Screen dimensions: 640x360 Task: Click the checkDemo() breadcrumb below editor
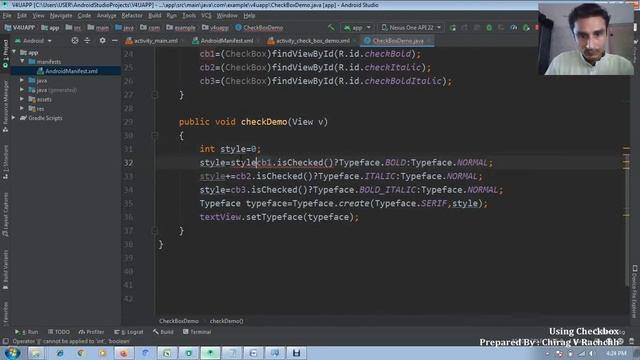point(227,321)
